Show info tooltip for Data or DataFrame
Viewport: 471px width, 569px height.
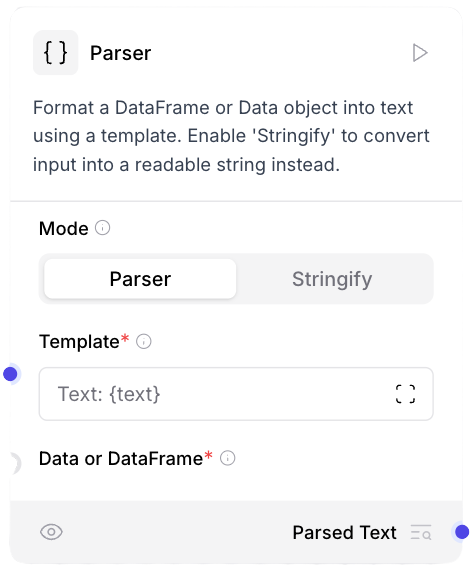point(228,458)
